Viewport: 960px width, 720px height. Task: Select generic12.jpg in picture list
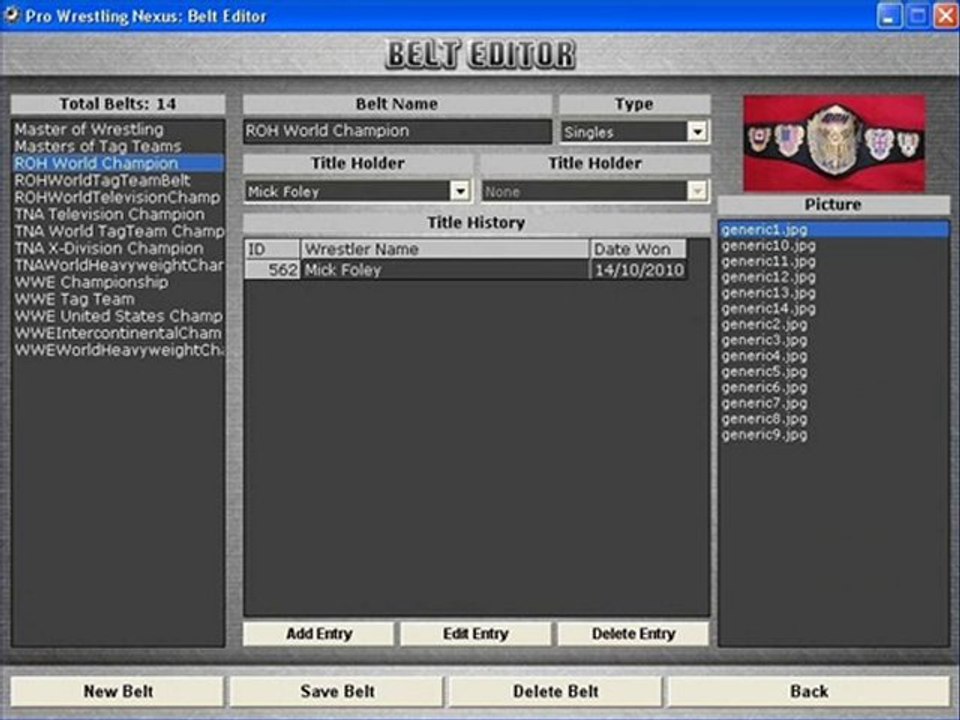[834, 277]
